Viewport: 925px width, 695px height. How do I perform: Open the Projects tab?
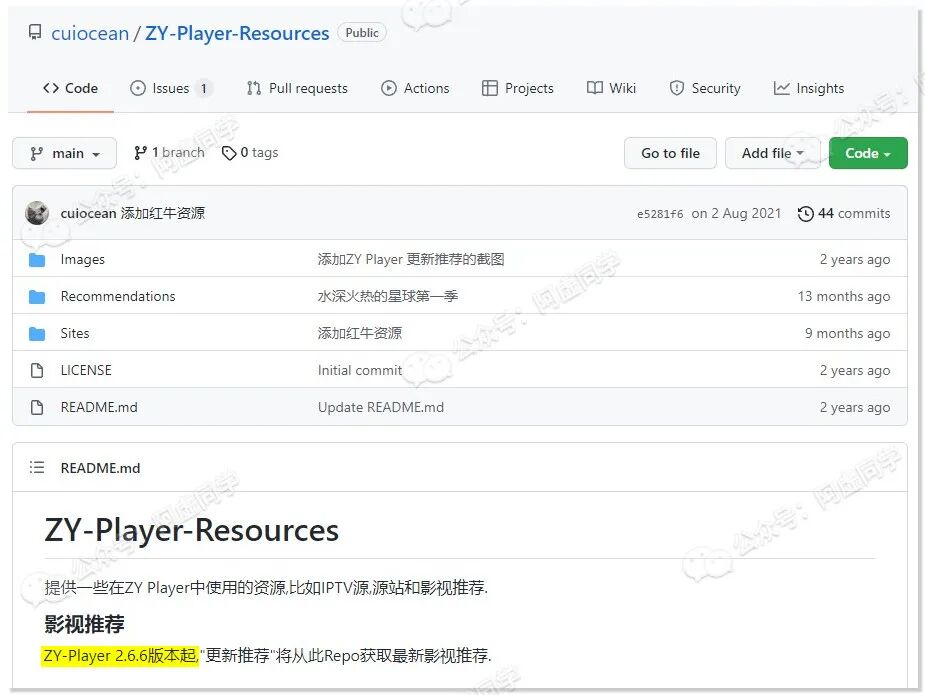(517, 88)
